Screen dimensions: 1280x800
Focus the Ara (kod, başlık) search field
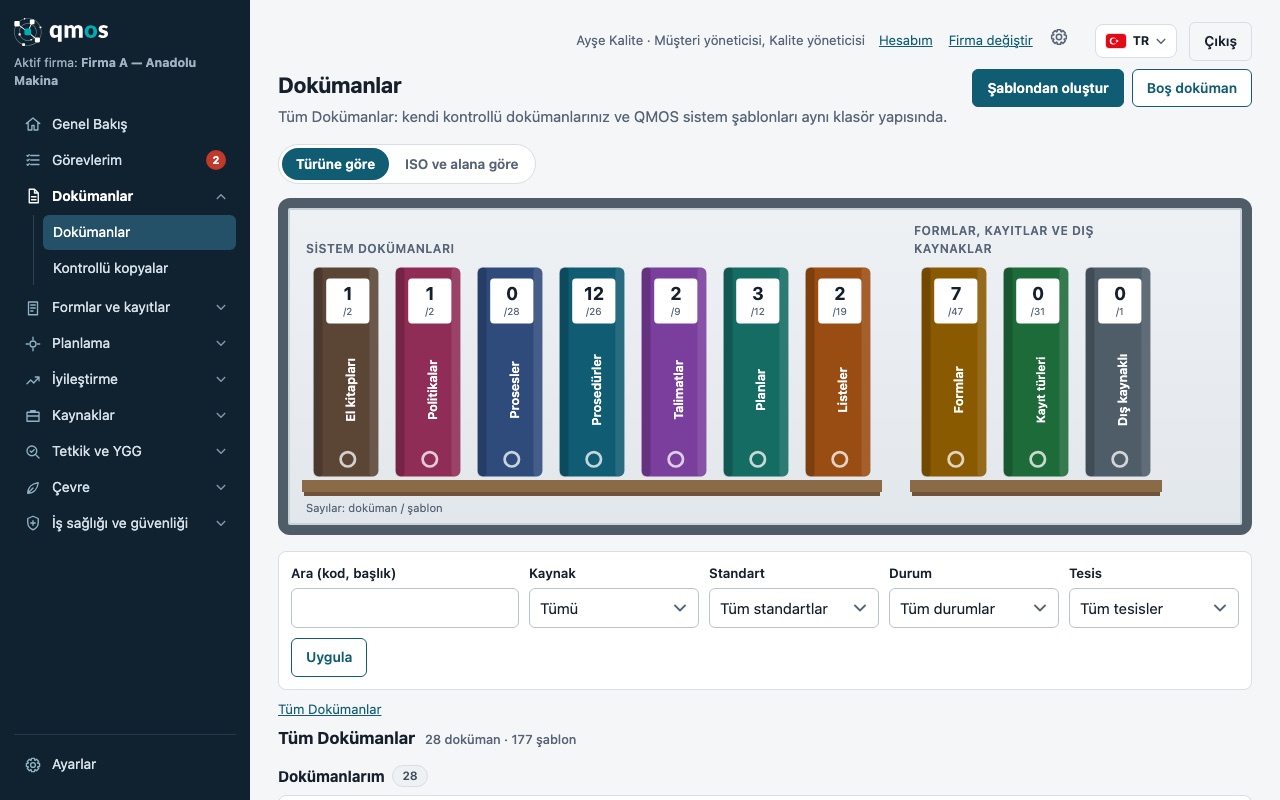point(405,608)
